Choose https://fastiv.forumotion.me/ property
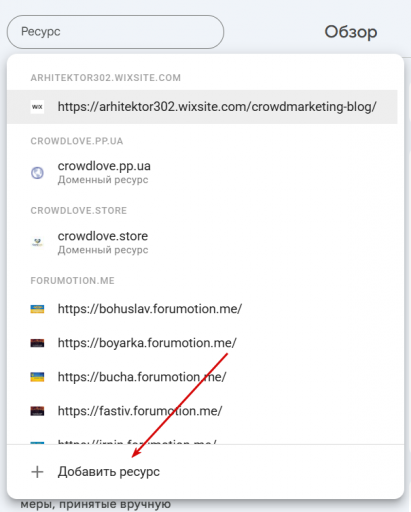The image size is (411, 512). pyautogui.click(x=202, y=411)
